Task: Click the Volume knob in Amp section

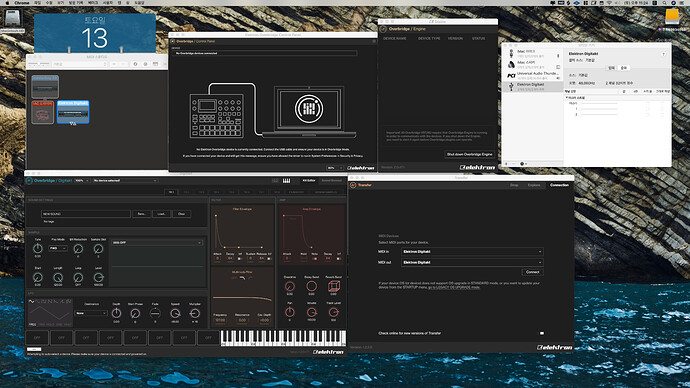Action: click(312, 312)
